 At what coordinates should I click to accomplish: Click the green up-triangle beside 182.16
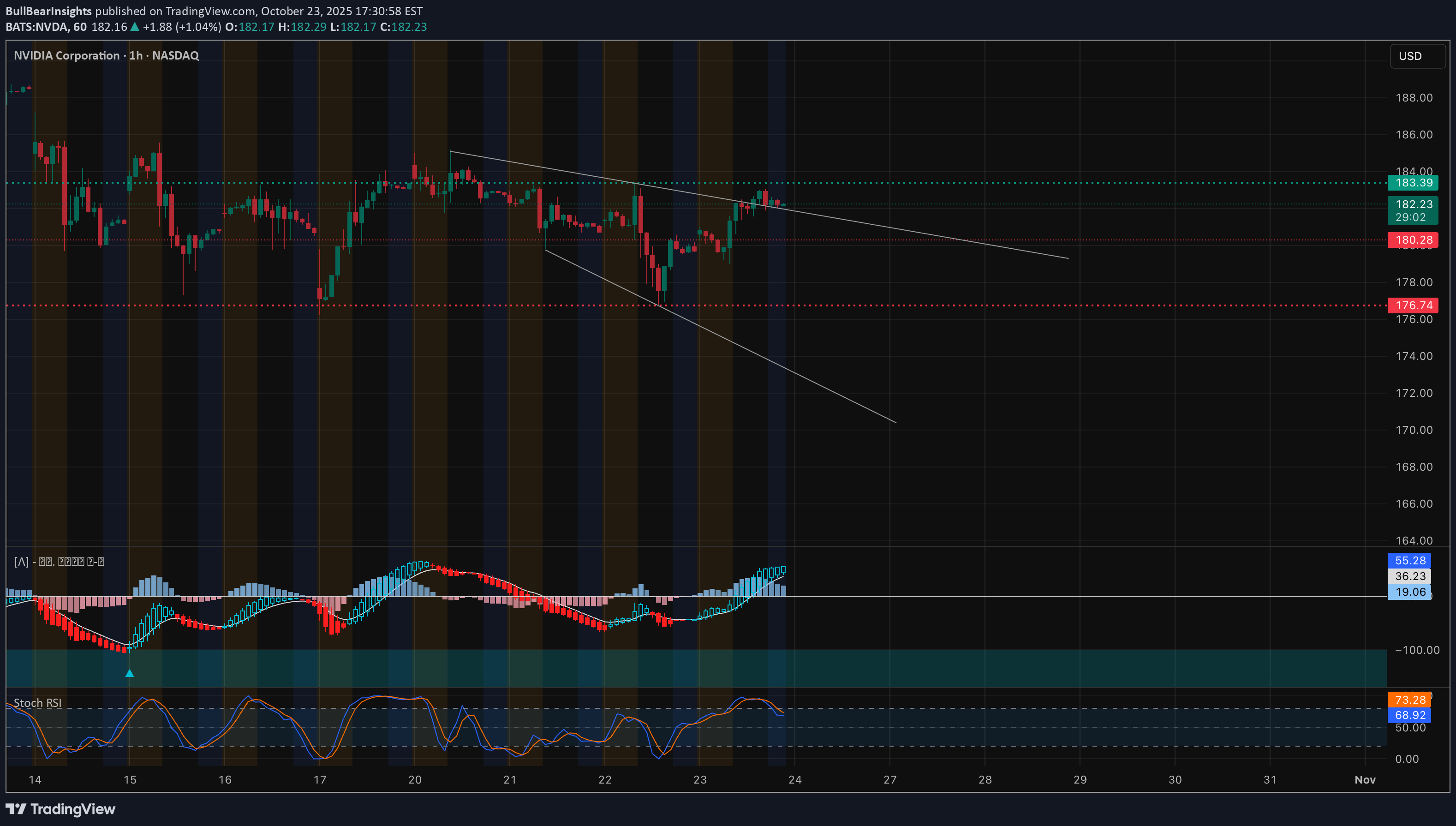(x=134, y=27)
